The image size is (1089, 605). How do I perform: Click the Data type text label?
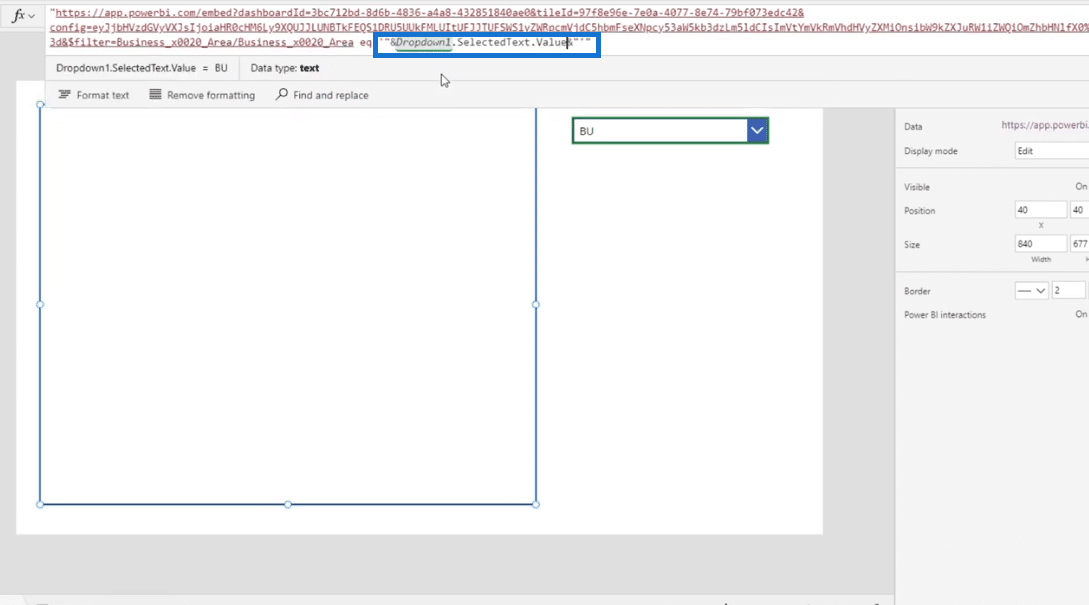pos(285,68)
